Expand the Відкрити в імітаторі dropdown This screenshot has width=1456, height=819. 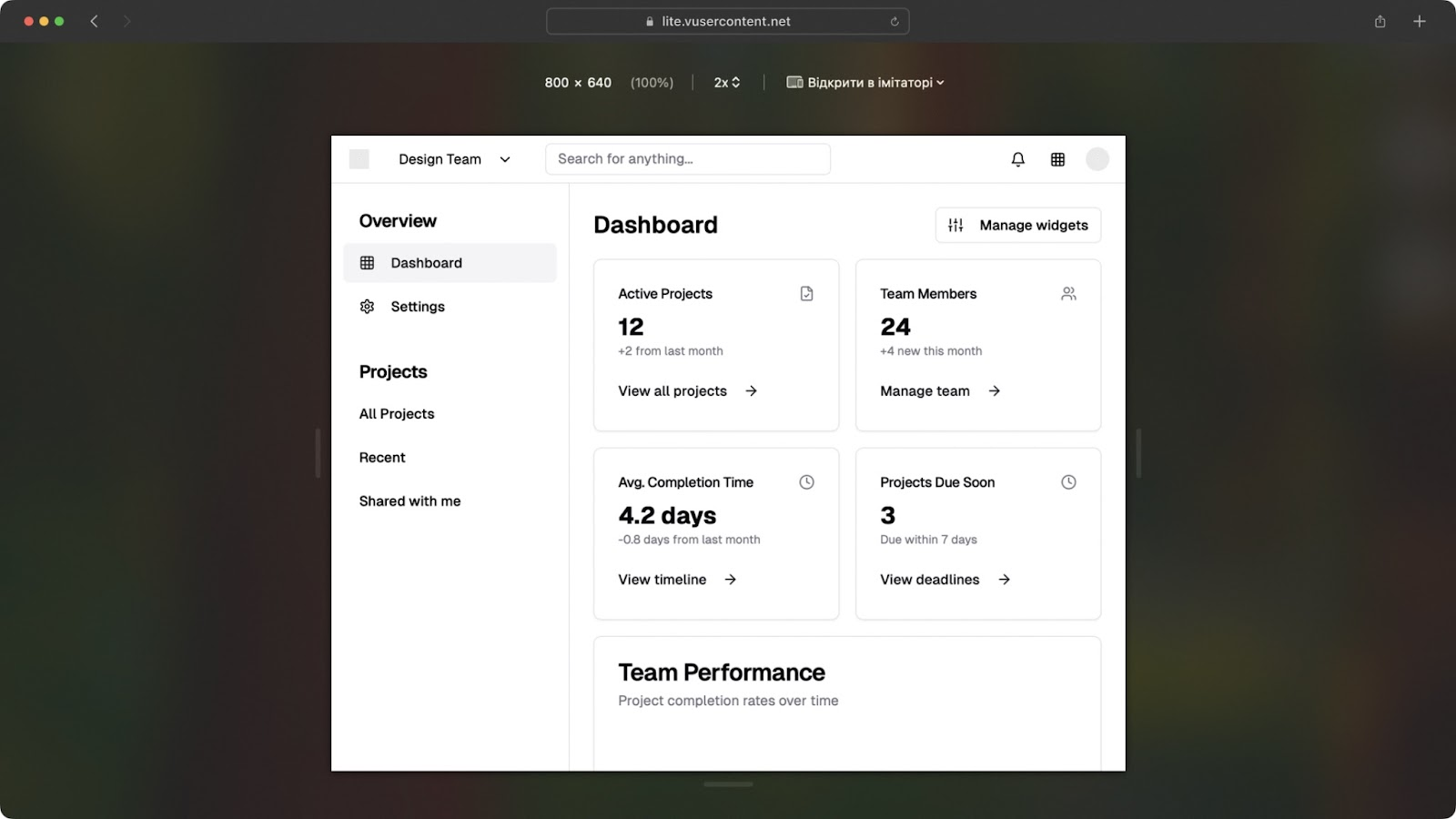click(x=865, y=83)
